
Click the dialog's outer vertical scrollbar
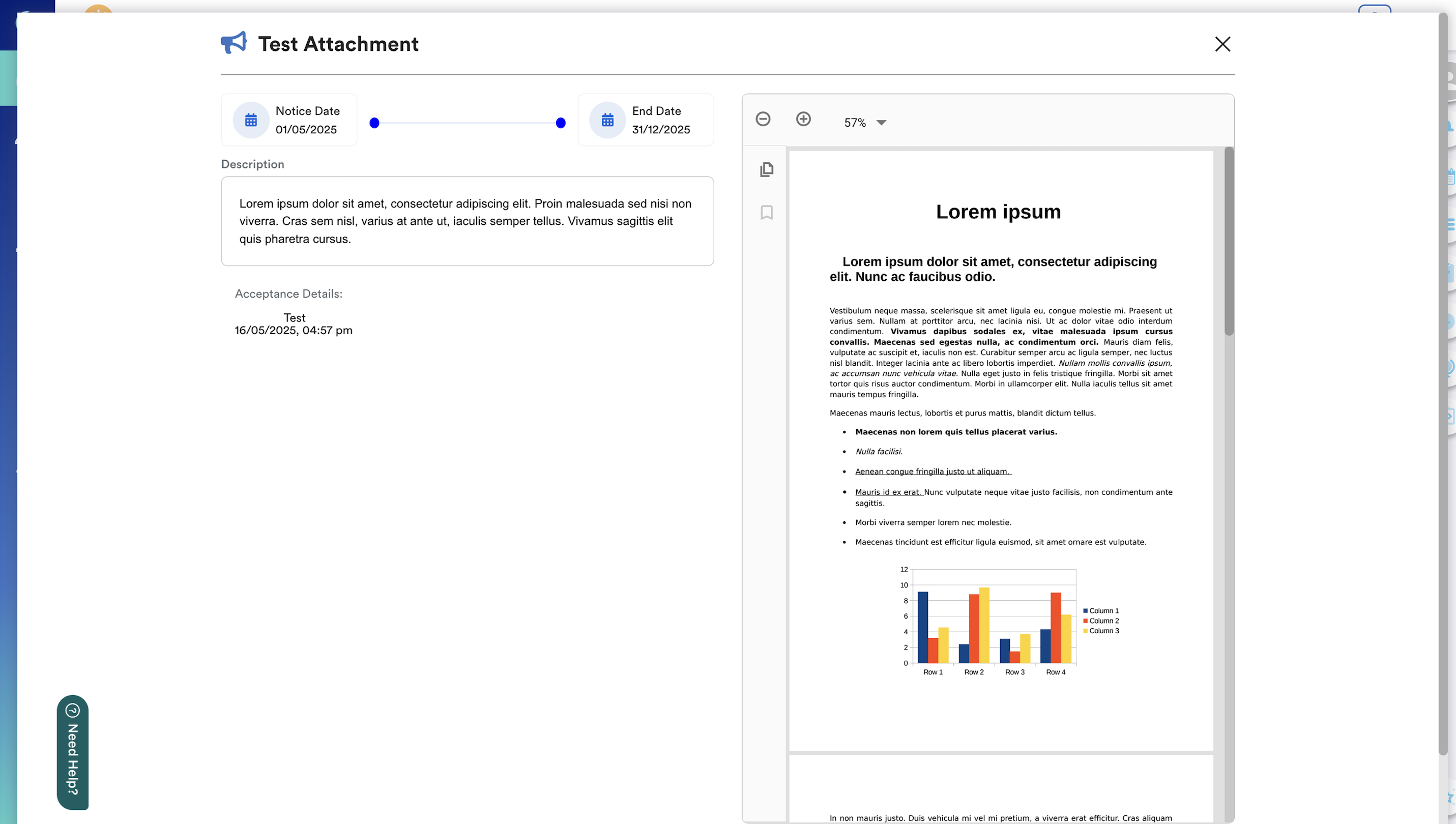pos(1443,385)
